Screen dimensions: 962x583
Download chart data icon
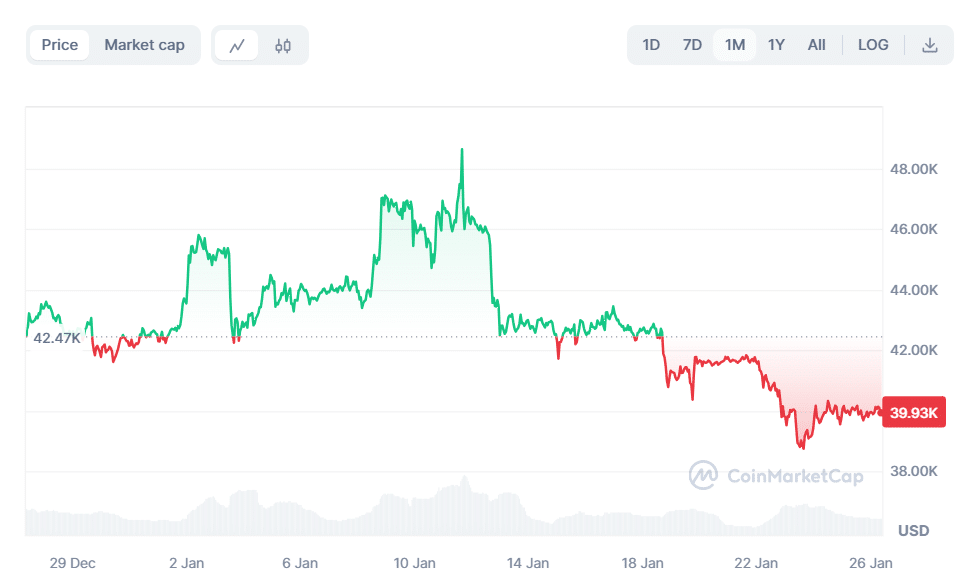click(930, 45)
